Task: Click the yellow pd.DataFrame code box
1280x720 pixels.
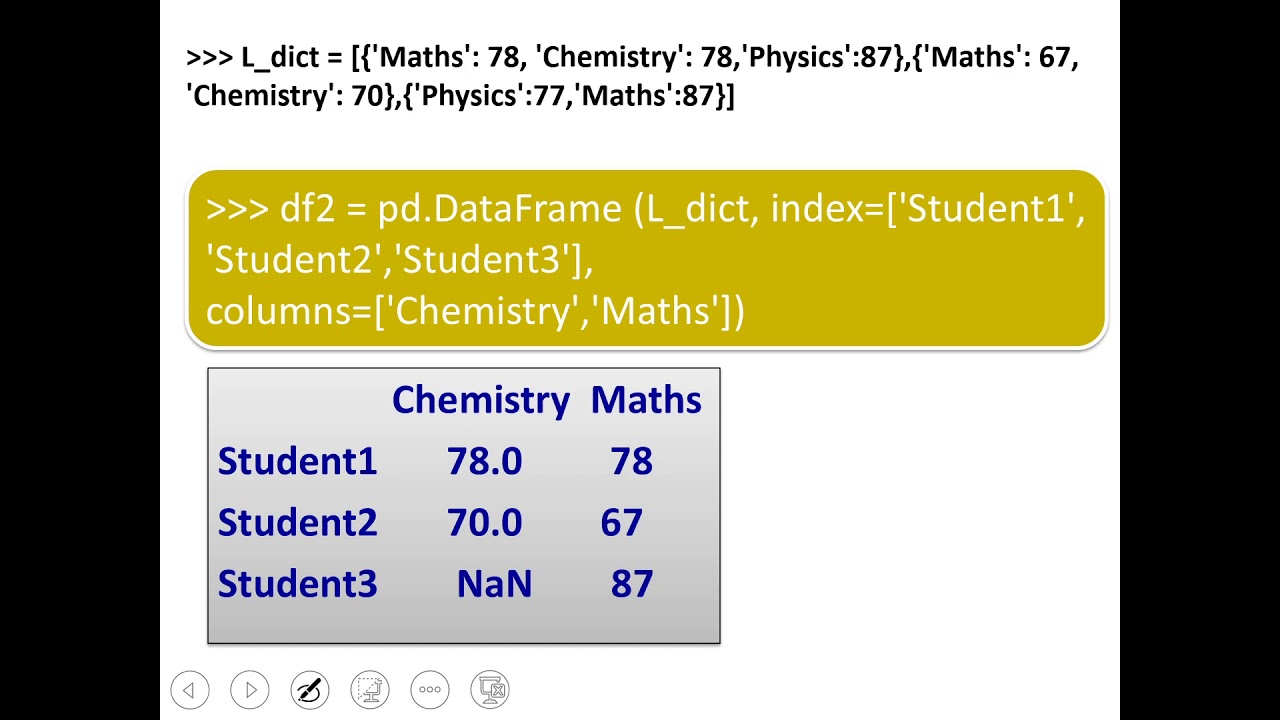Action: pos(646,259)
